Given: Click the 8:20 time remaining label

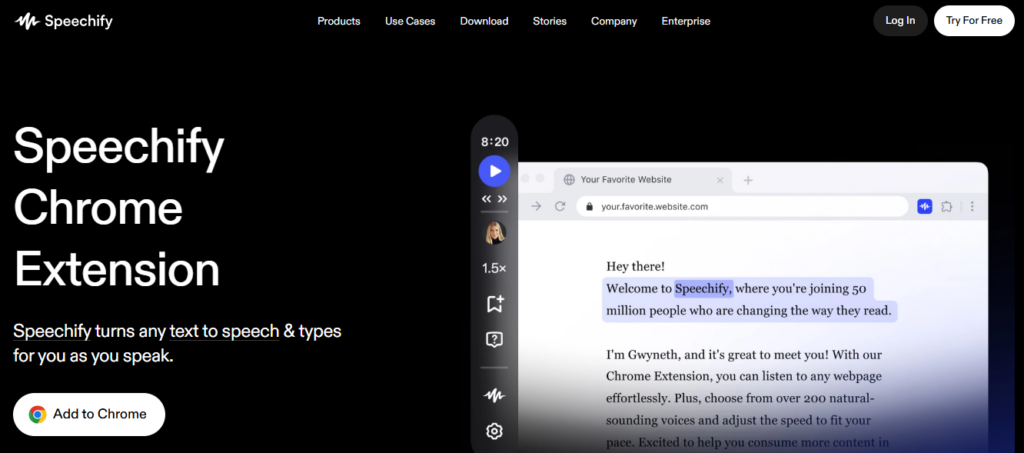Looking at the screenshot, I should [494, 142].
